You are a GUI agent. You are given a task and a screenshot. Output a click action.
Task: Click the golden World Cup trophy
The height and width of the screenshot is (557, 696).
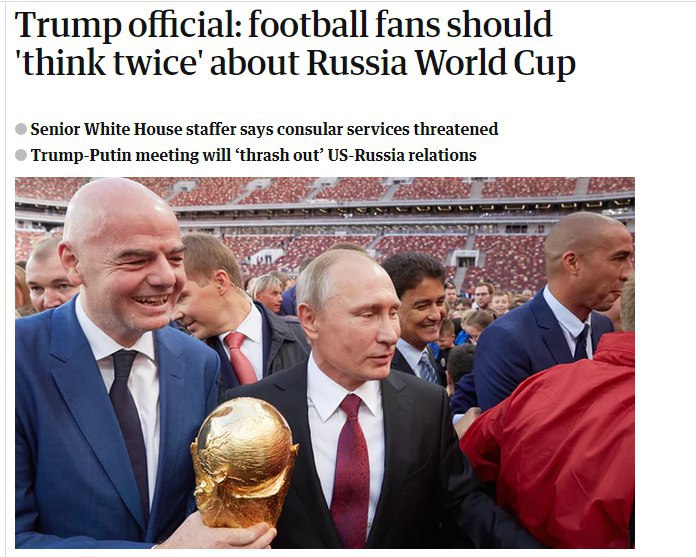(243, 462)
